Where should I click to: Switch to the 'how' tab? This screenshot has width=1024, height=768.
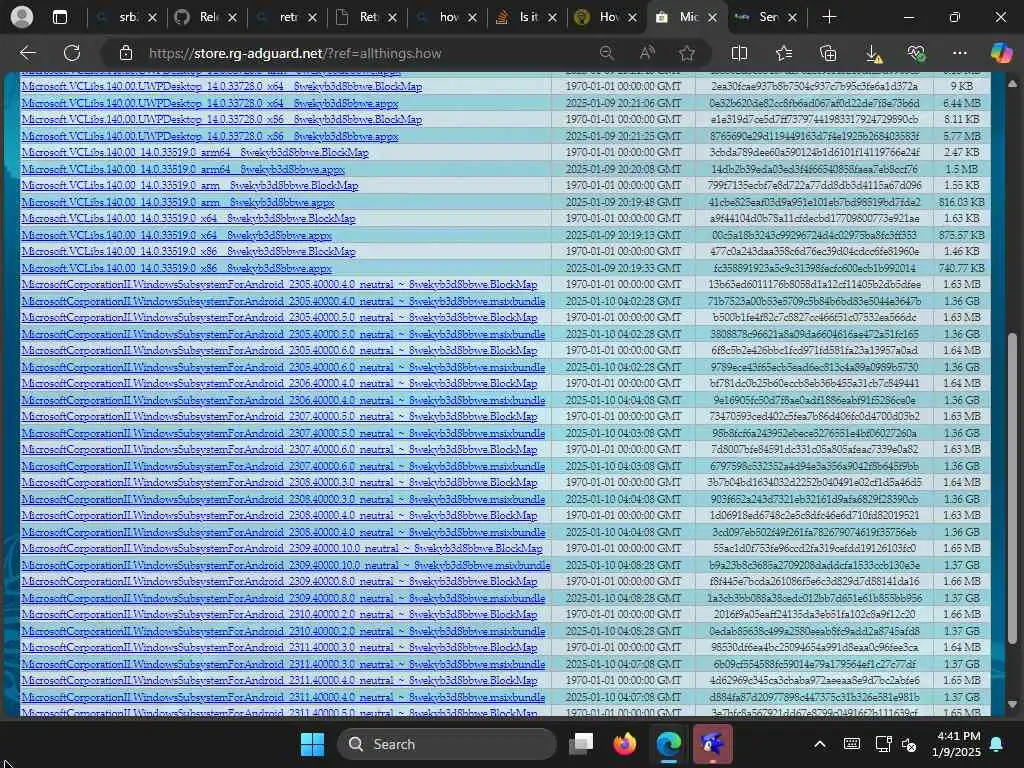tap(446, 18)
